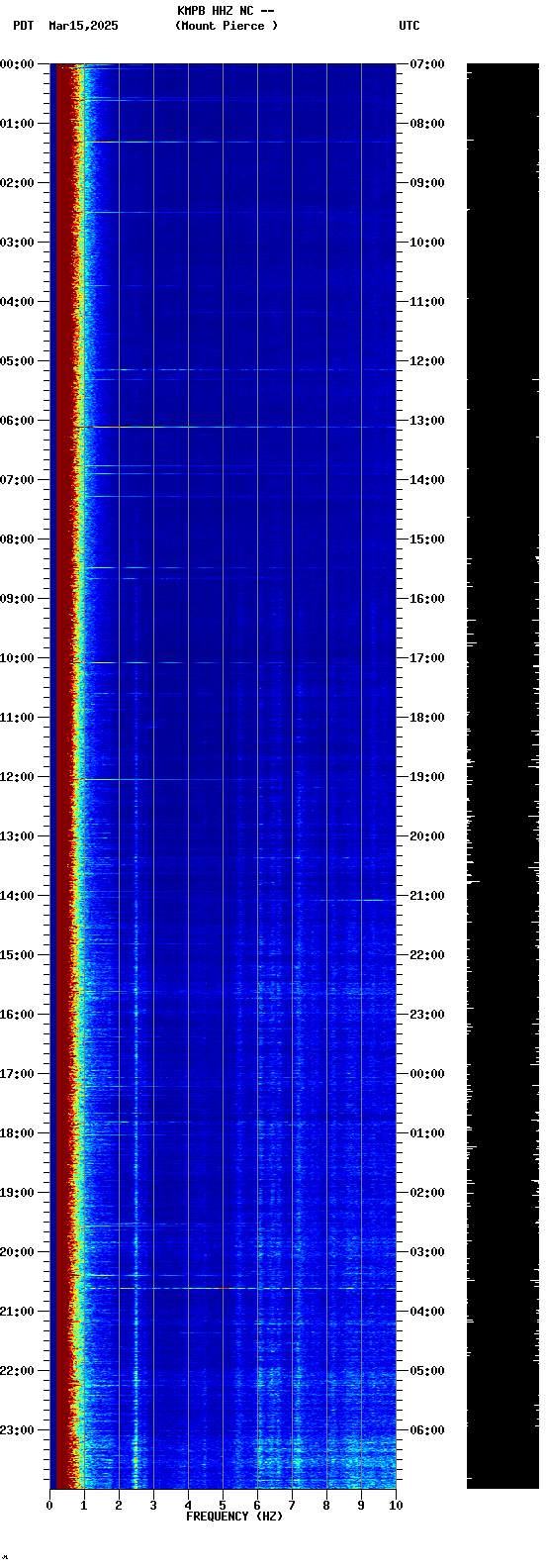Click the 11:00 UTC label on the right axis
The image size is (546, 1568).
click(427, 302)
